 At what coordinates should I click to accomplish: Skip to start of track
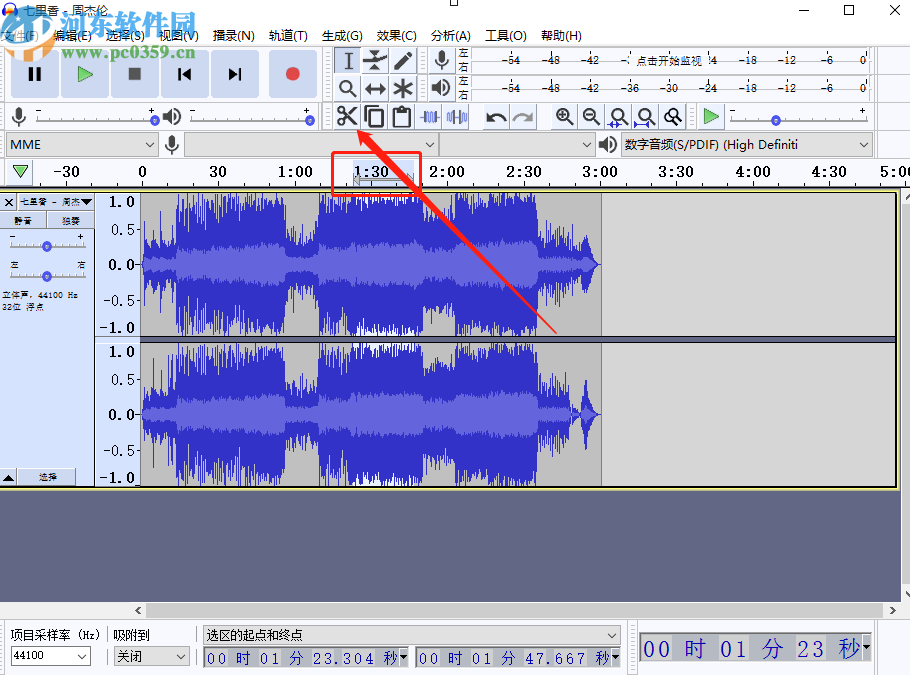(185, 74)
